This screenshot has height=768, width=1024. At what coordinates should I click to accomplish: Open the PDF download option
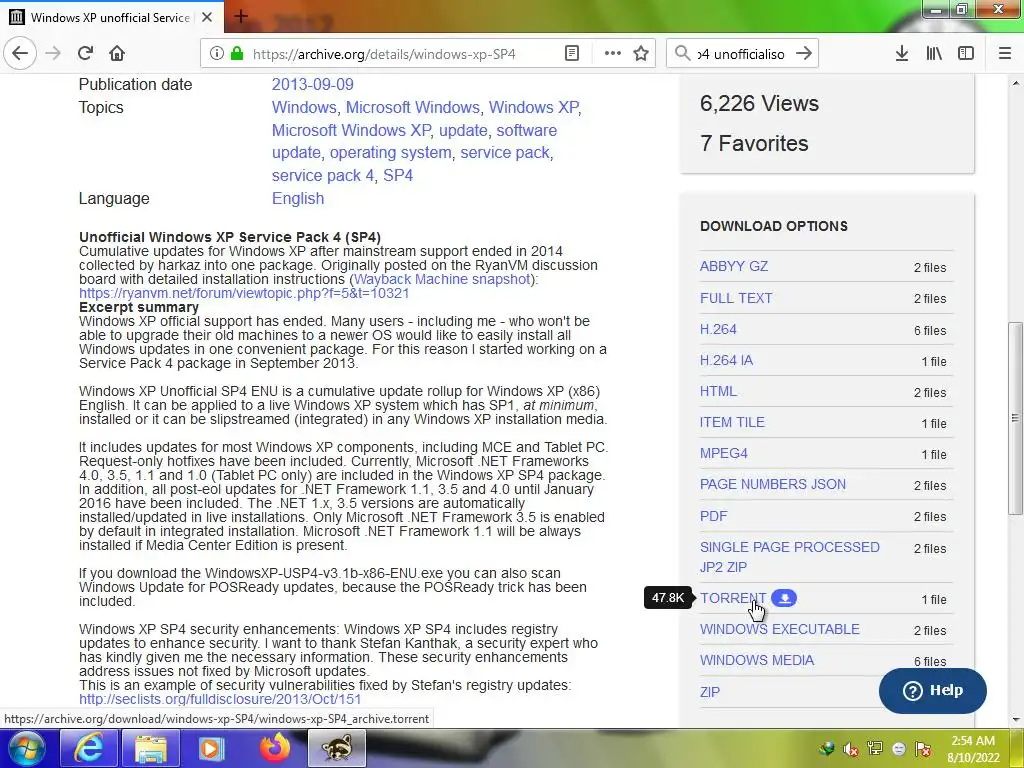tap(713, 516)
